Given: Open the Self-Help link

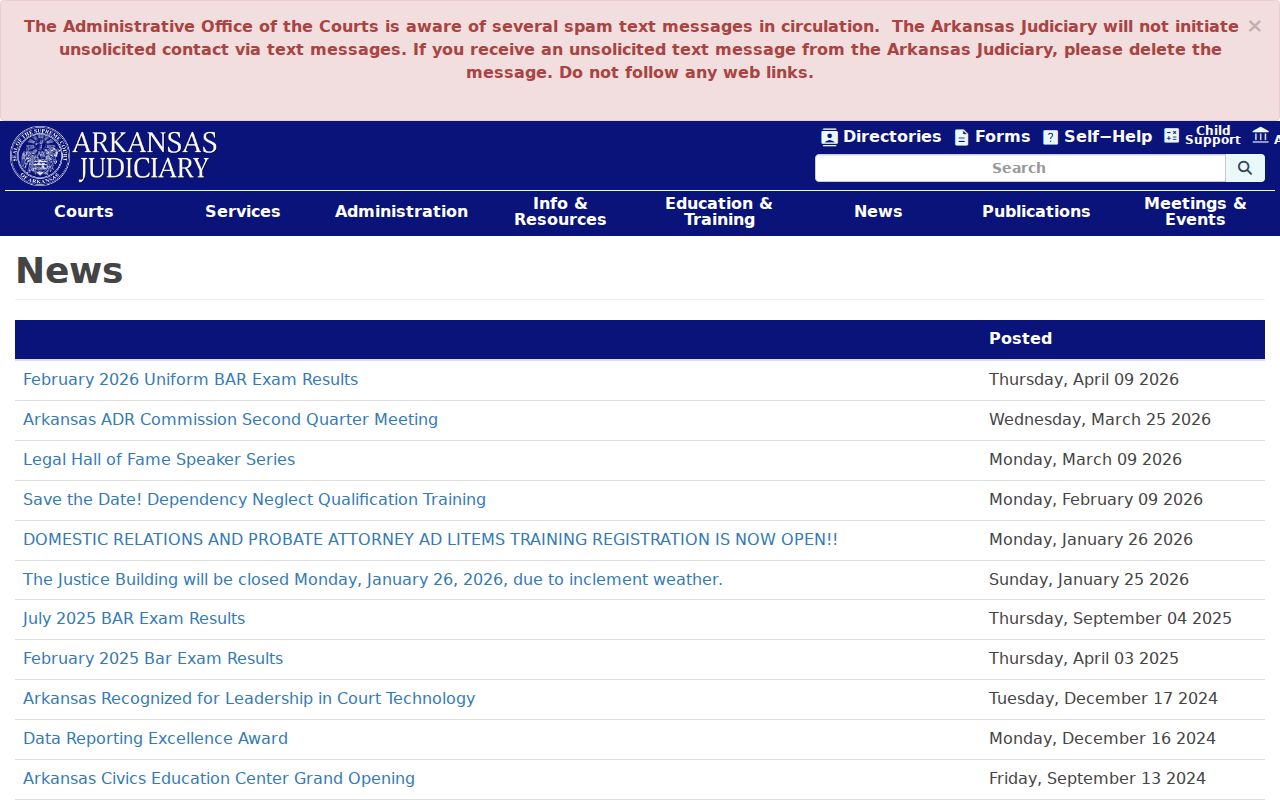Looking at the screenshot, I should point(1108,136).
